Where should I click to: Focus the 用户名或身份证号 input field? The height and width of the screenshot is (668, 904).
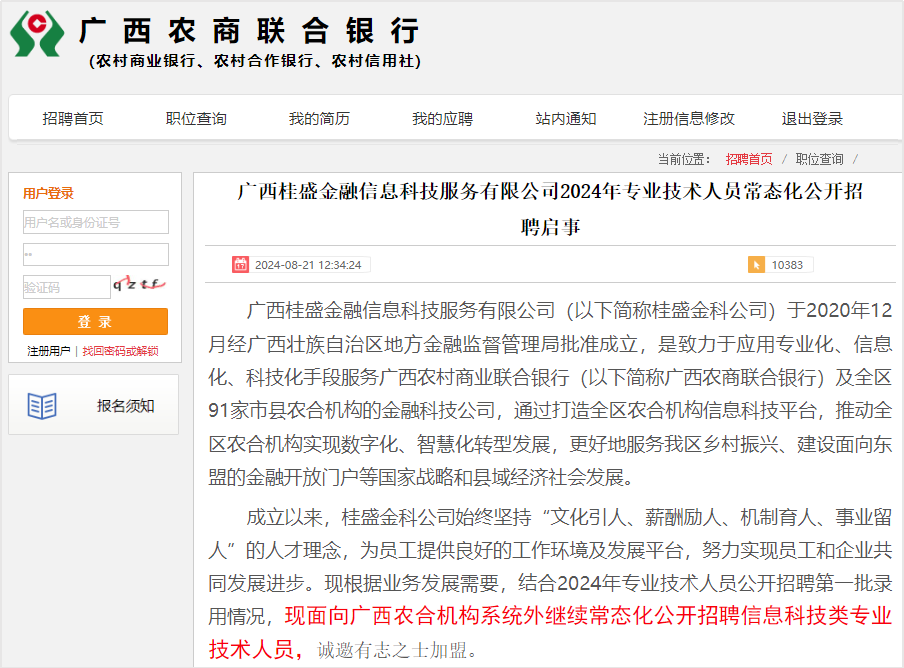[96, 222]
